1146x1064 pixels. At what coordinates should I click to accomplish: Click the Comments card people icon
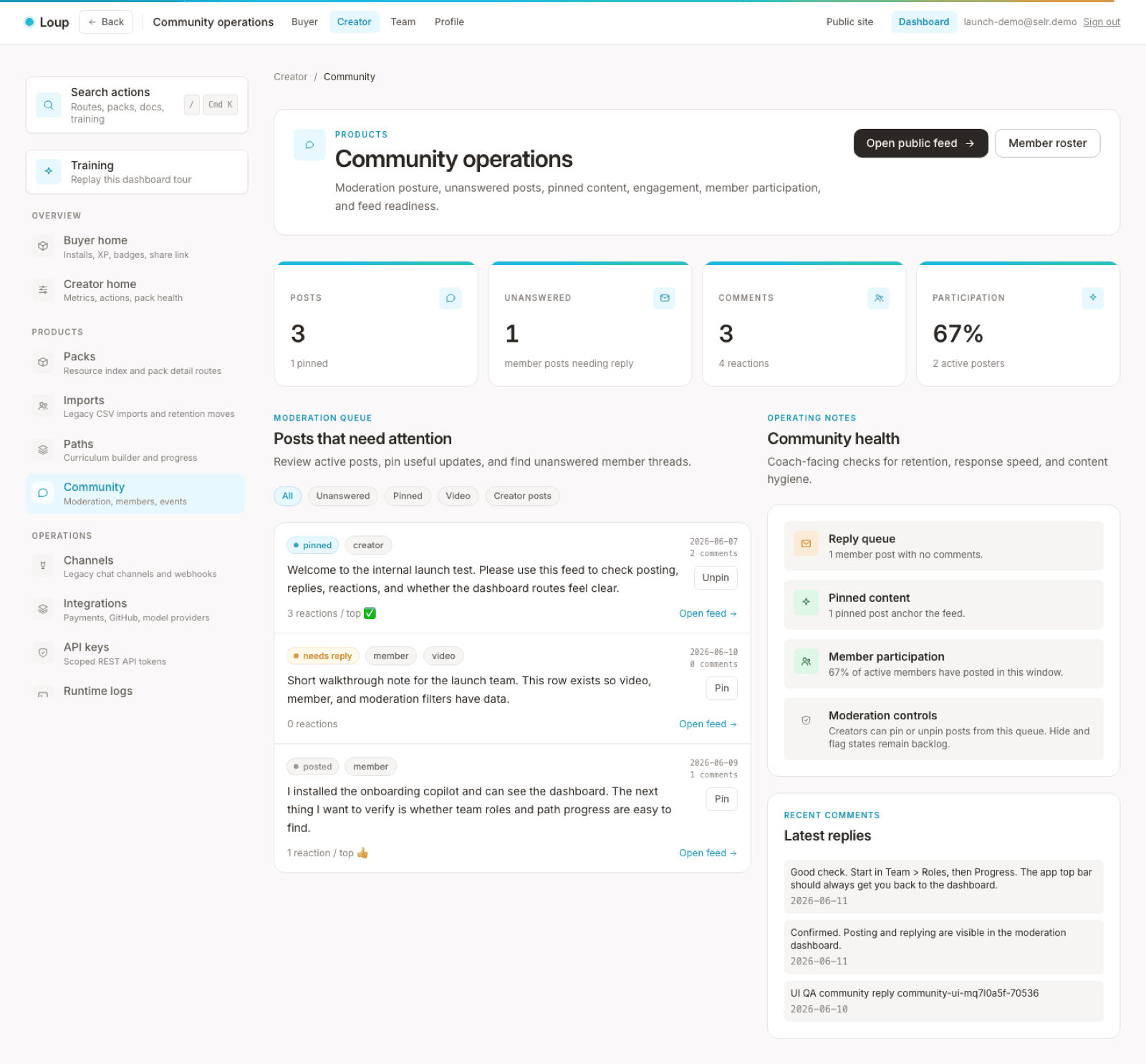879,298
